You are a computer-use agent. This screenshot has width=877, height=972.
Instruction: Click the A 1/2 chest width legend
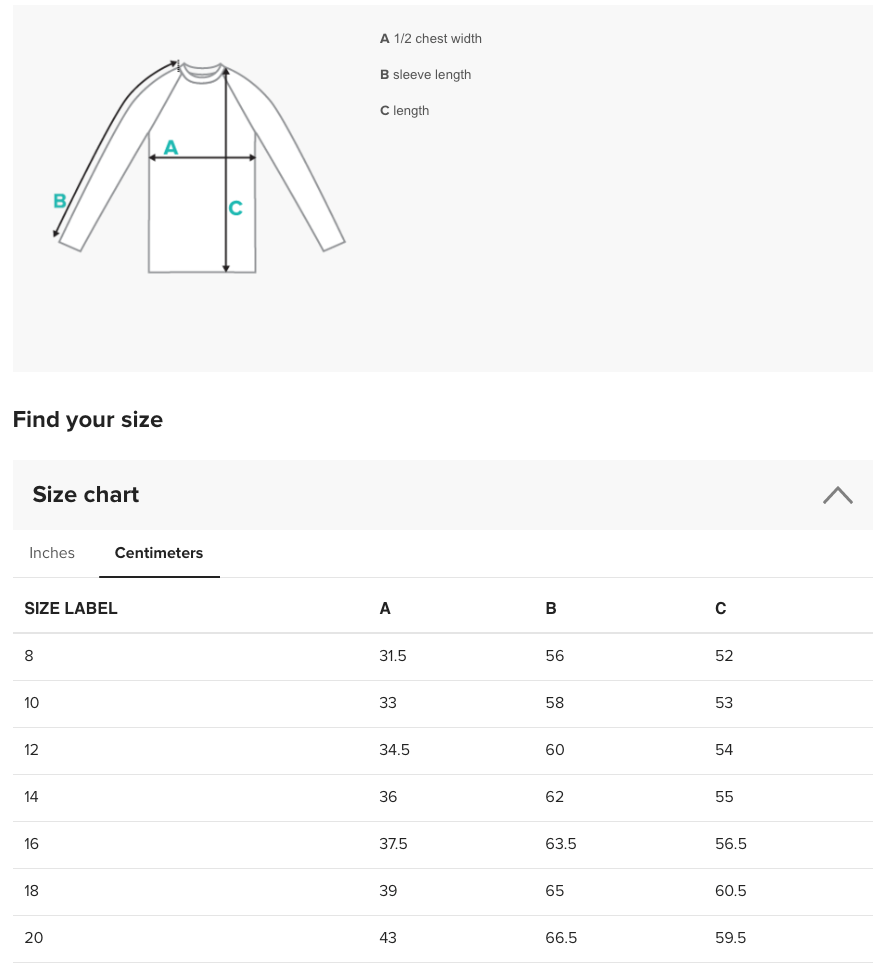coord(430,38)
